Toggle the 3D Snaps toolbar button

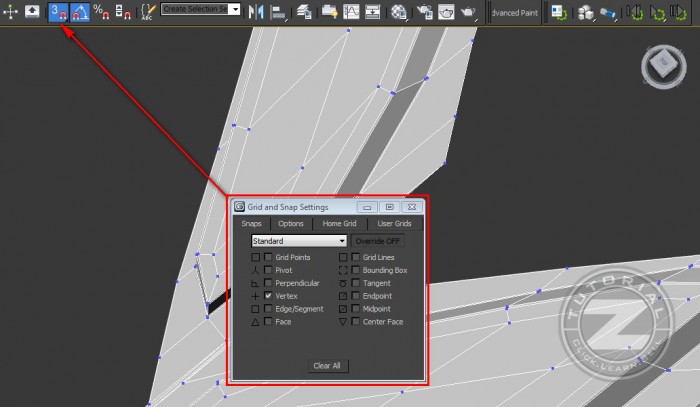58,12
